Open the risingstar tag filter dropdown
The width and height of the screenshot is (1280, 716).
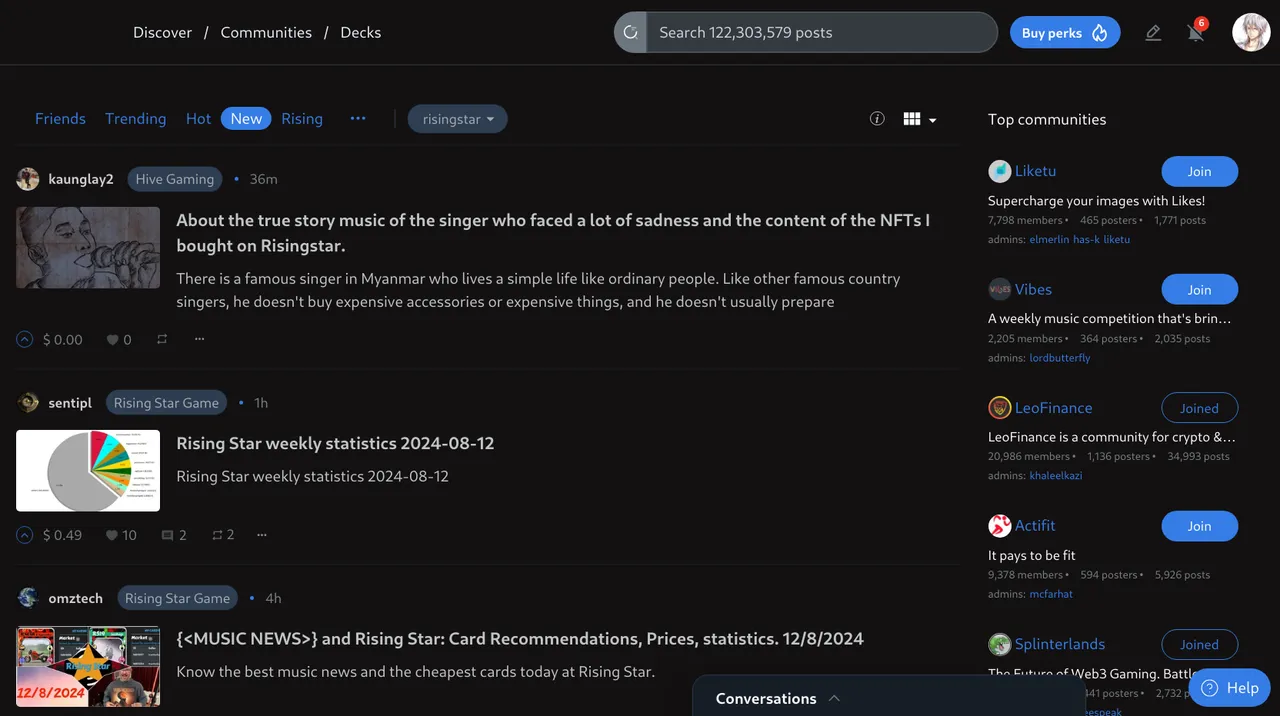click(457, 119)
